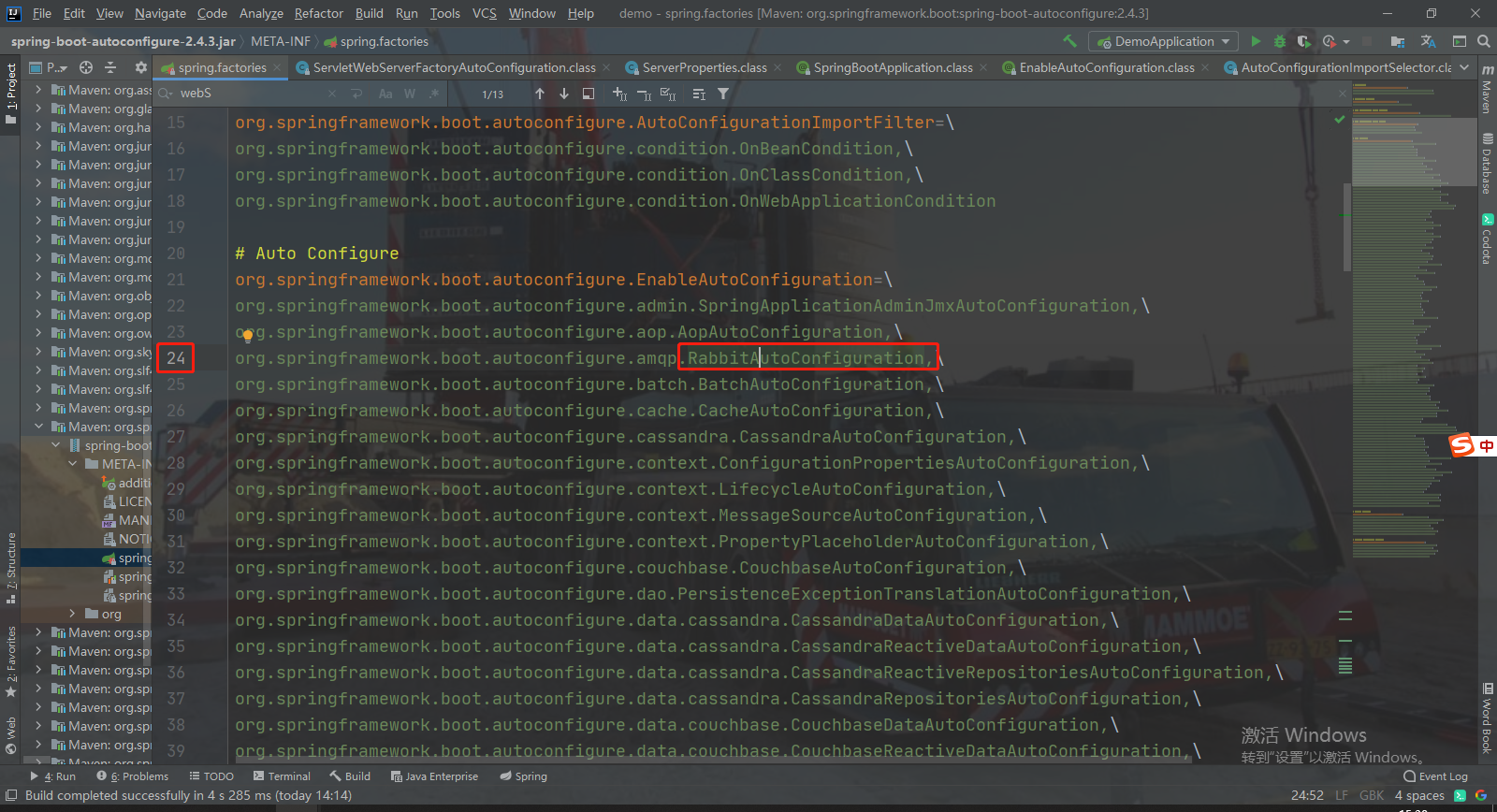1497x812 pixels.
Task: Click Unselect Occurrence icon in search bar
Action: pos(644,94)
